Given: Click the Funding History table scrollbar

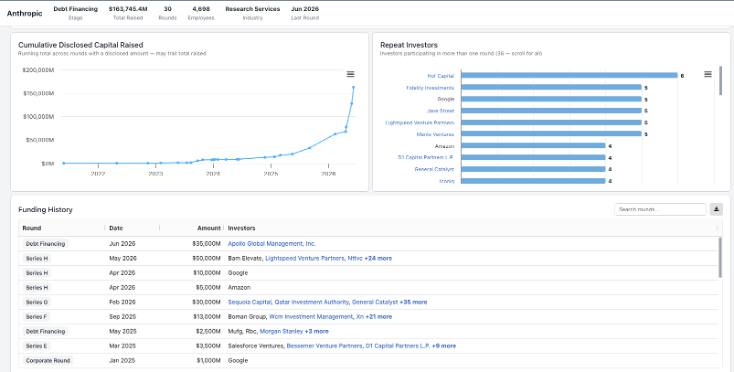Looking at the screenshot, I should click(x=720, y=257).
